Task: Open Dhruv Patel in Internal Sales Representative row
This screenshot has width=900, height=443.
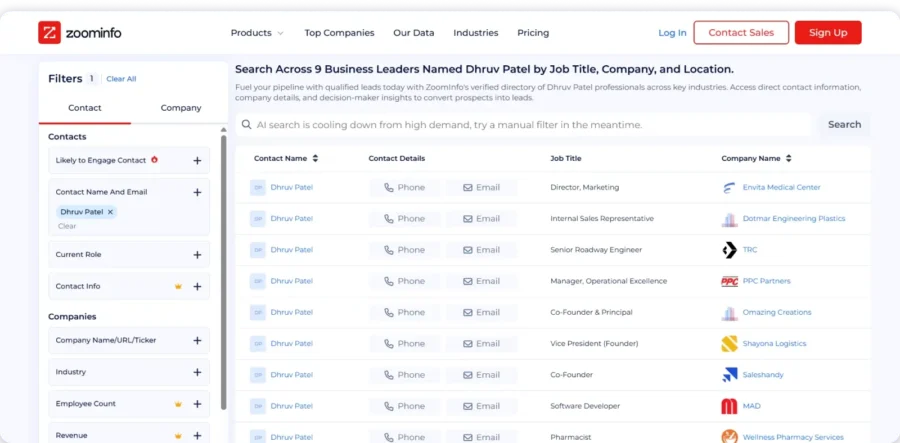Action: (292, 219)
